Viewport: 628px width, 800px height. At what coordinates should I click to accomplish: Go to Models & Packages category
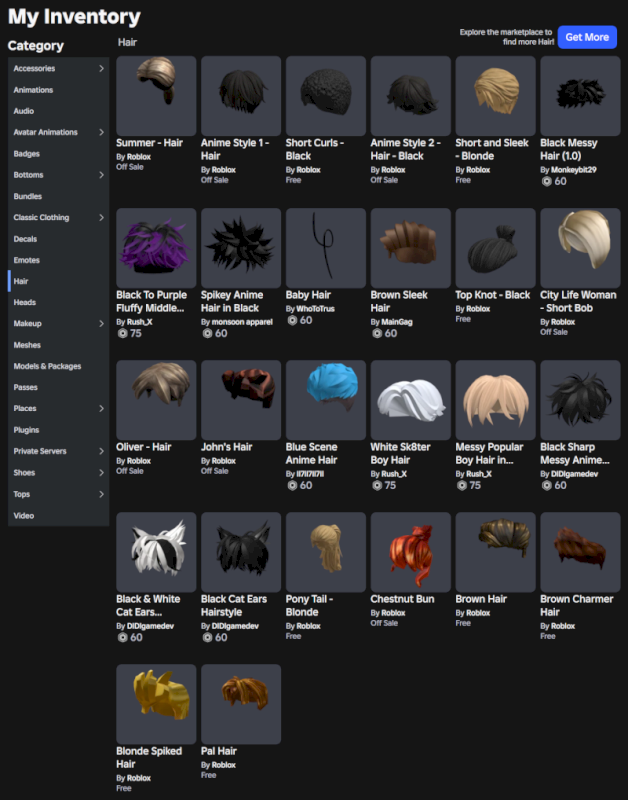pyautogui.click(x=47, y=366)
